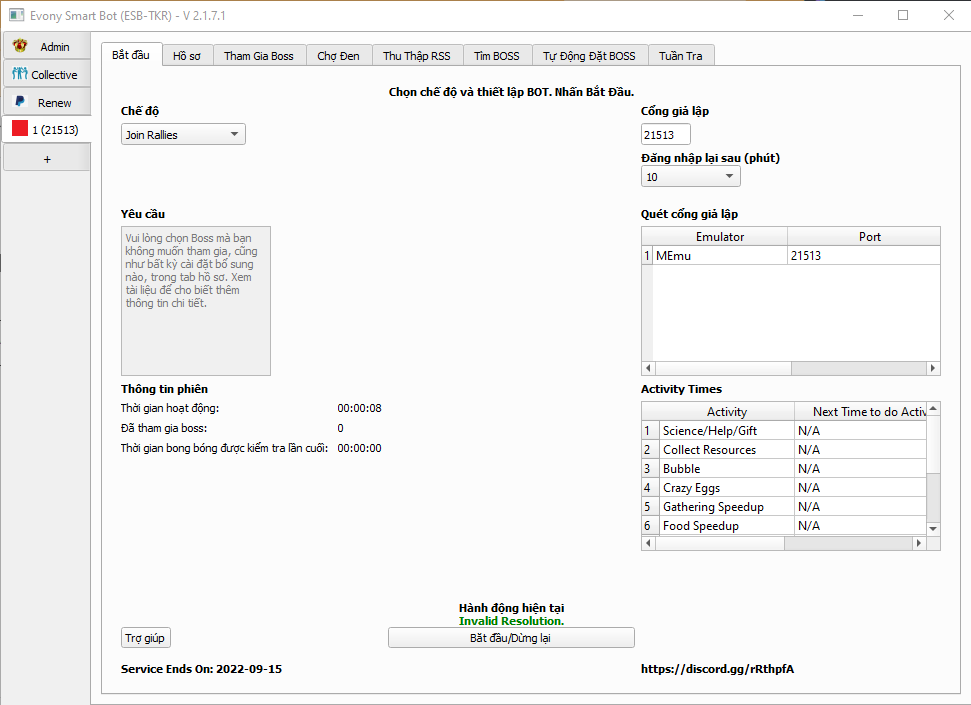Expand the Join Rallies mode dropdown
This screenshot has width=971, height=705.
183,135
